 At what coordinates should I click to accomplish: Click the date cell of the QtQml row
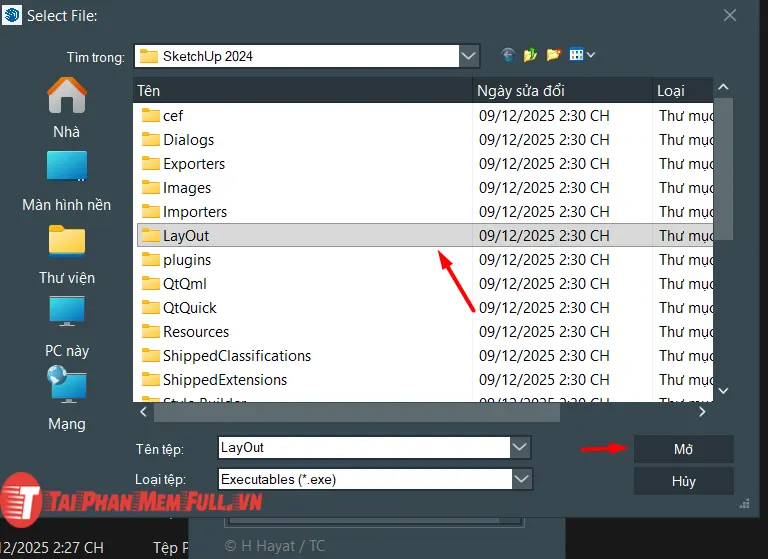544,284
